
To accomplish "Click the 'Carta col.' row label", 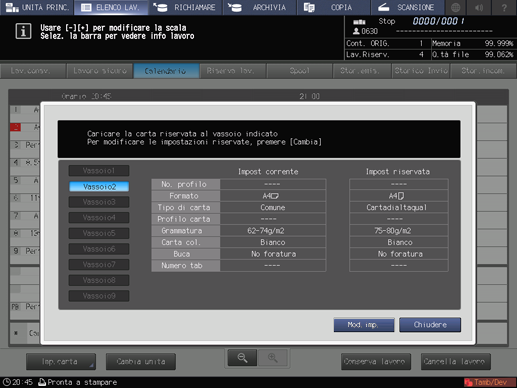I will (185, 242).
